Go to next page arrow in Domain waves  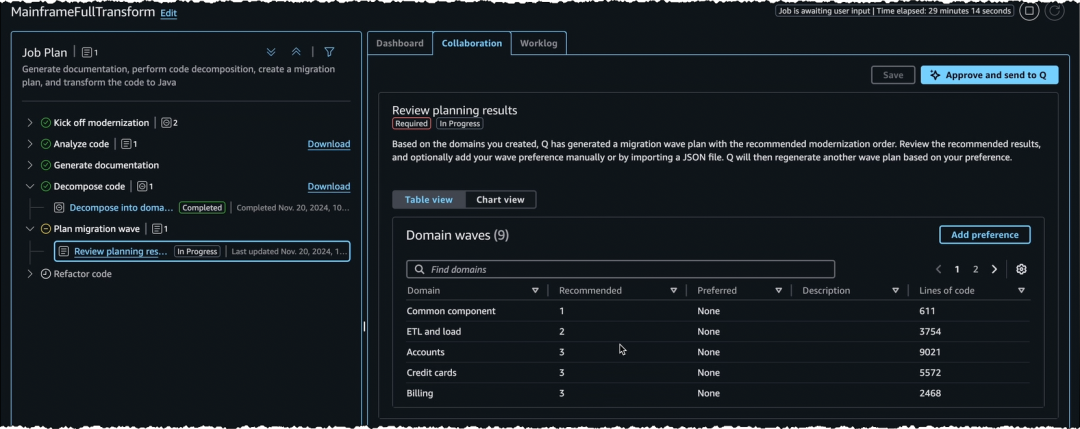coord(994,269)
